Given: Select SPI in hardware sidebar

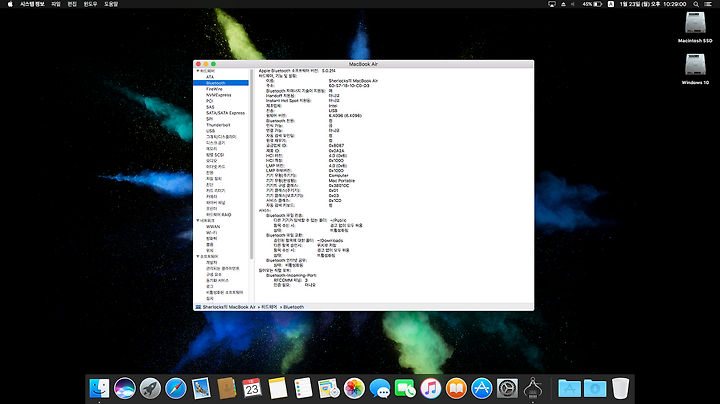Looking at the screenshot, I should 209,119.
